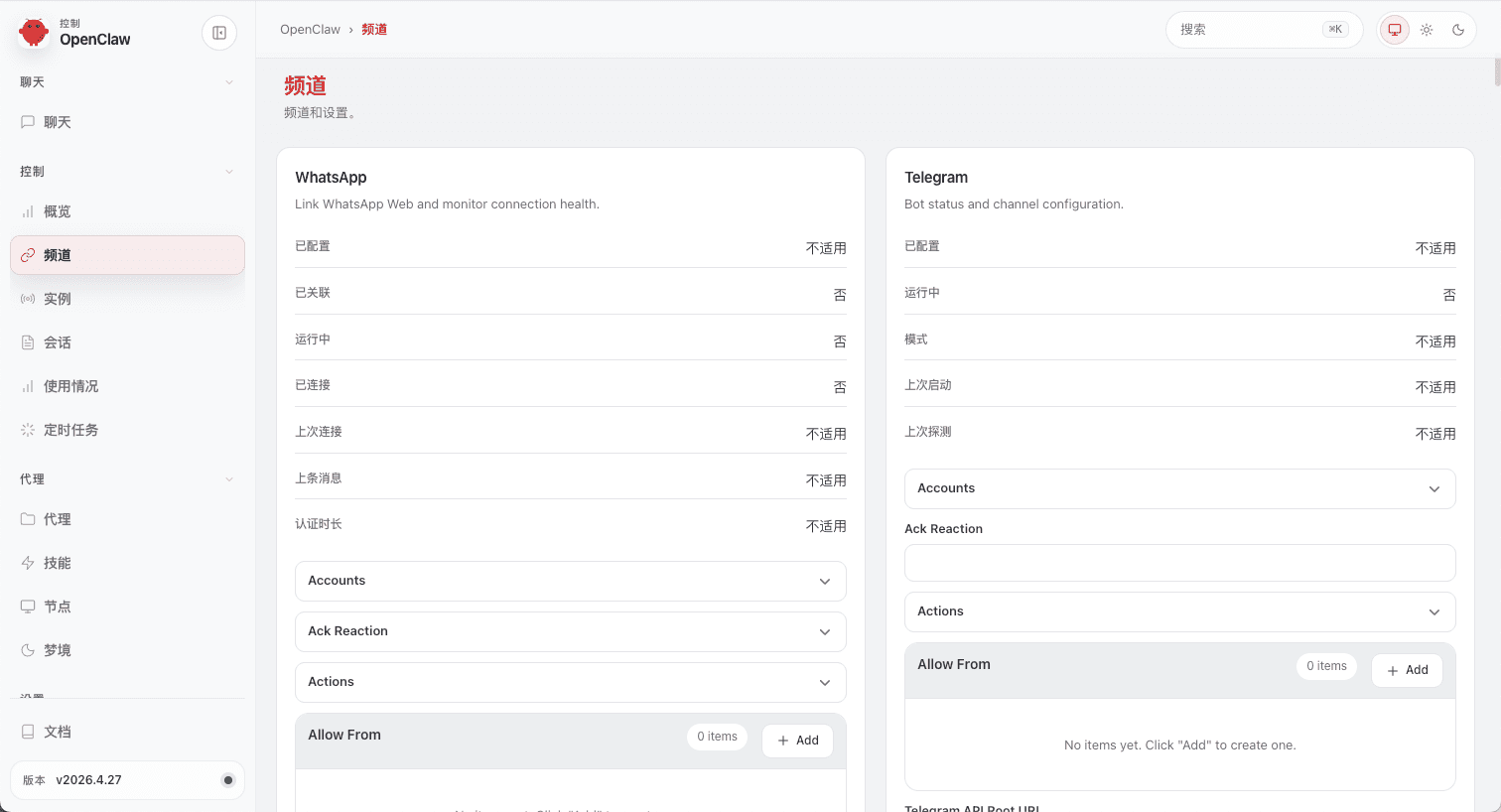The image size is (1501, 812).
Task: Switch to light theme sun icon
Action: click(x=1427, y=30)
